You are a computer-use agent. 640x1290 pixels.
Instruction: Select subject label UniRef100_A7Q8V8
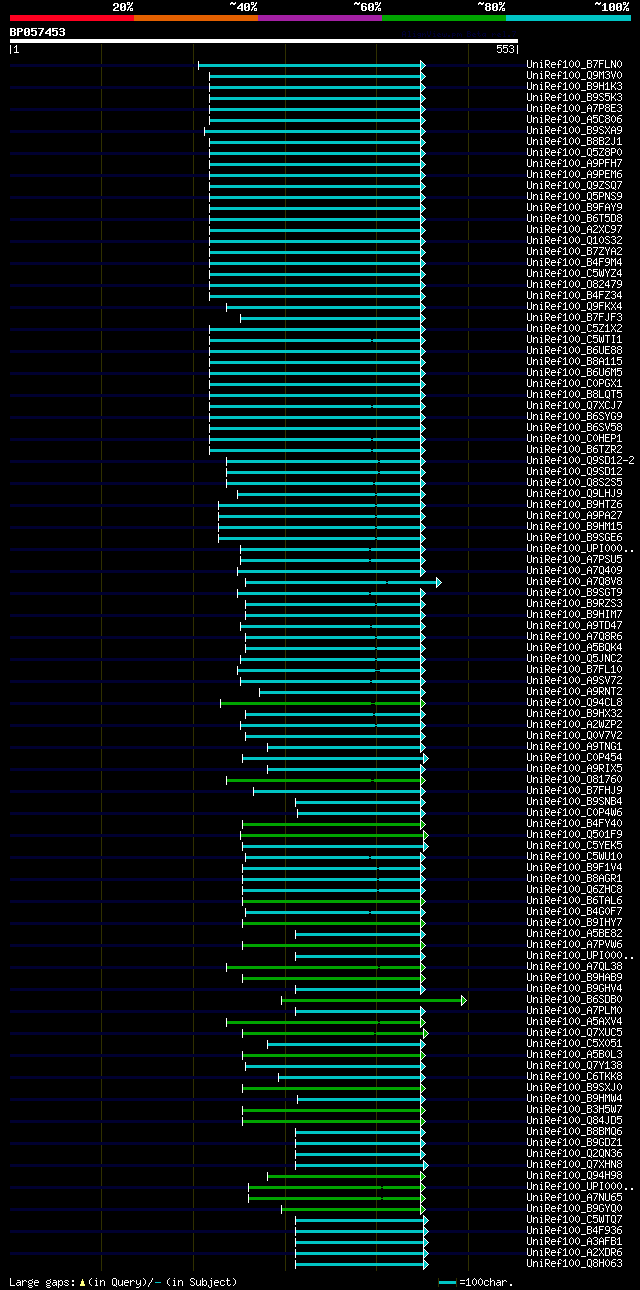click(574, 582)
